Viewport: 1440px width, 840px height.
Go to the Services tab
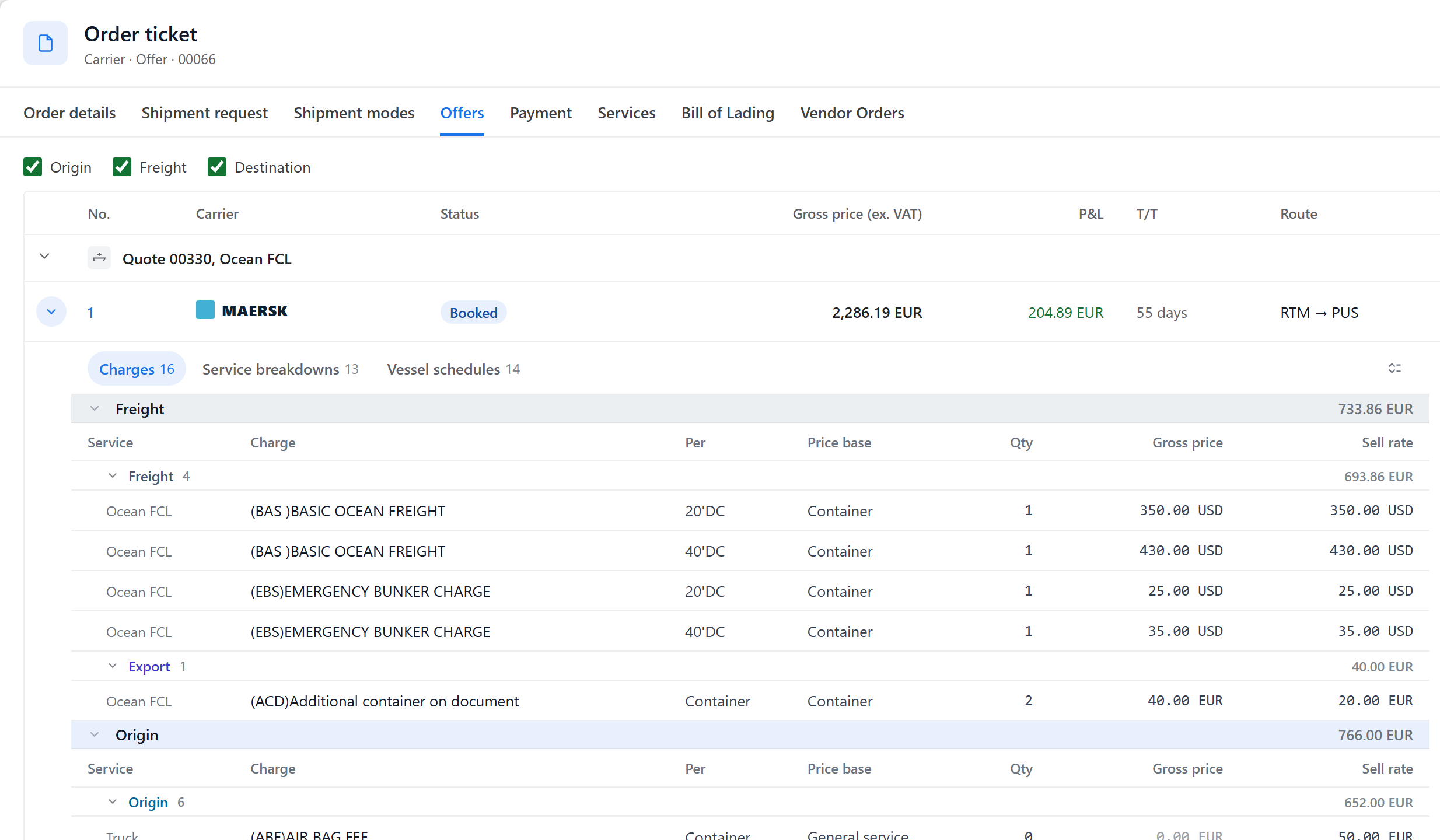click(x=627, y=113)
